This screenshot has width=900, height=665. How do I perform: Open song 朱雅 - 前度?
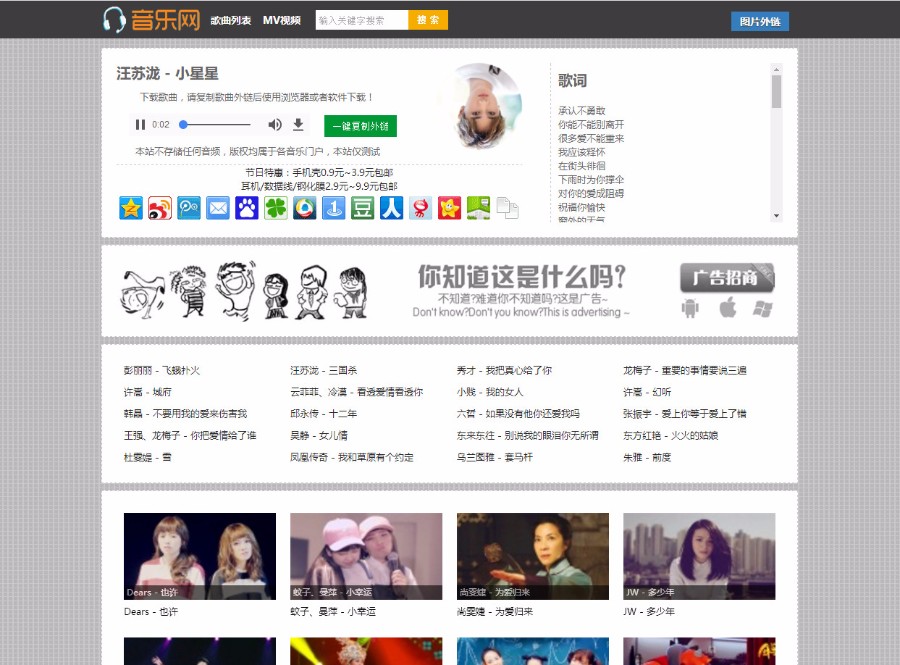coord(647,457)
